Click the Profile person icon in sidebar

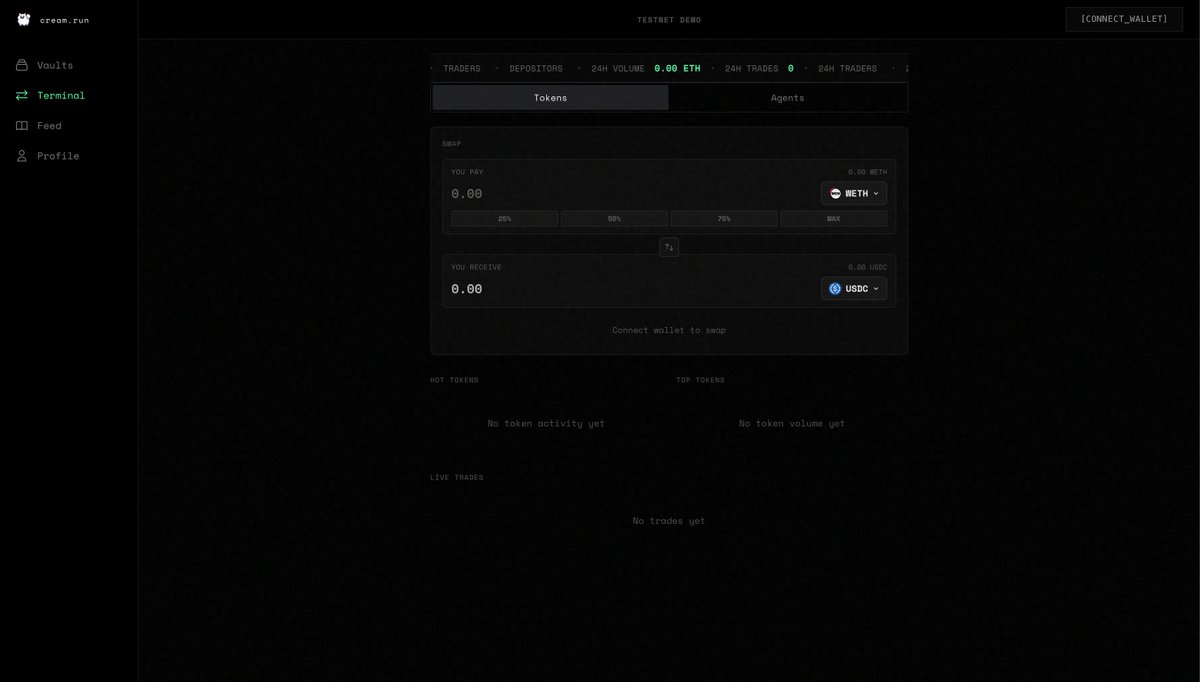pyautogui.click(x=22, y=156)
